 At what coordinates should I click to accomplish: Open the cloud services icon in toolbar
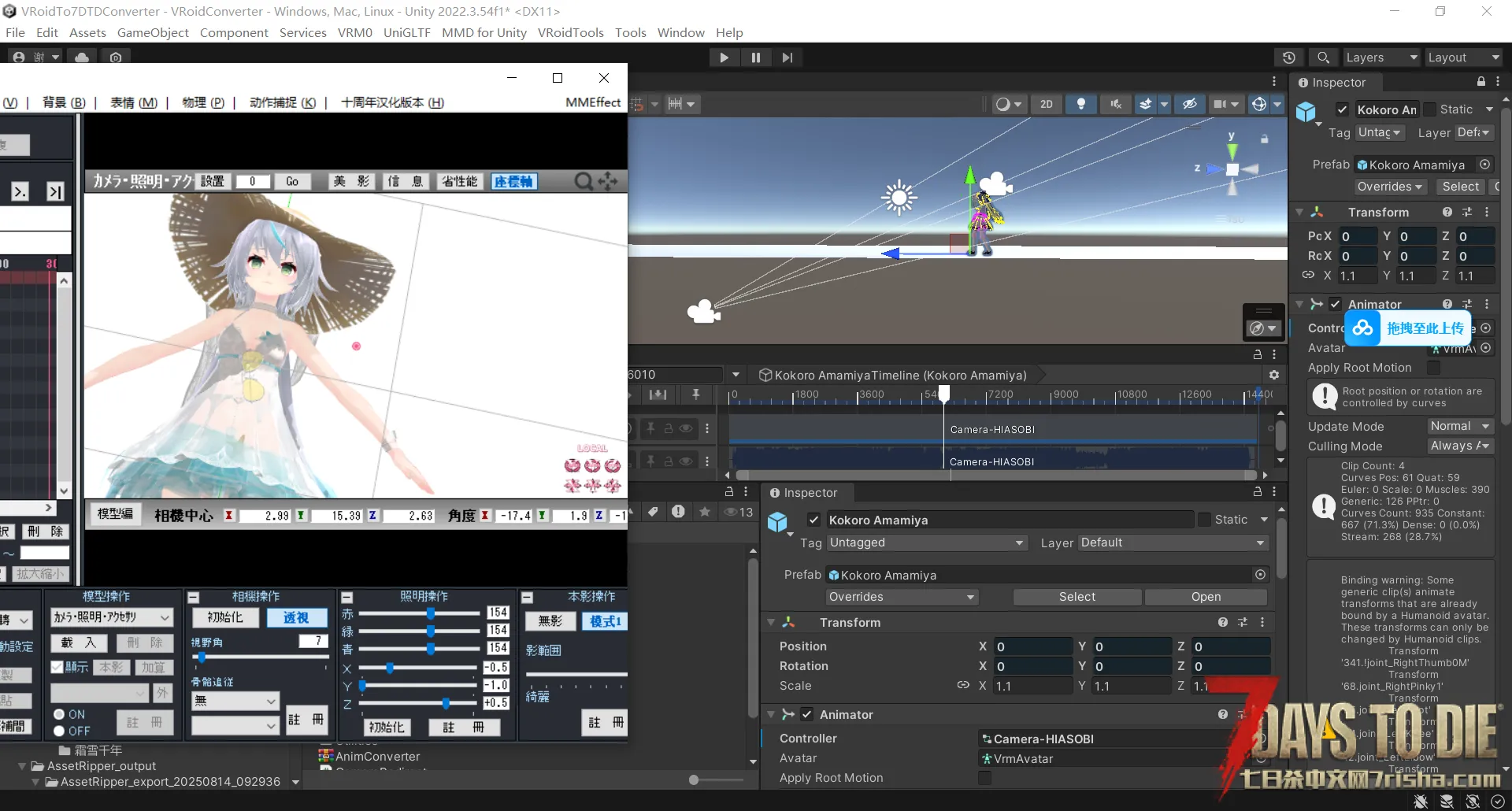(82, 57)
